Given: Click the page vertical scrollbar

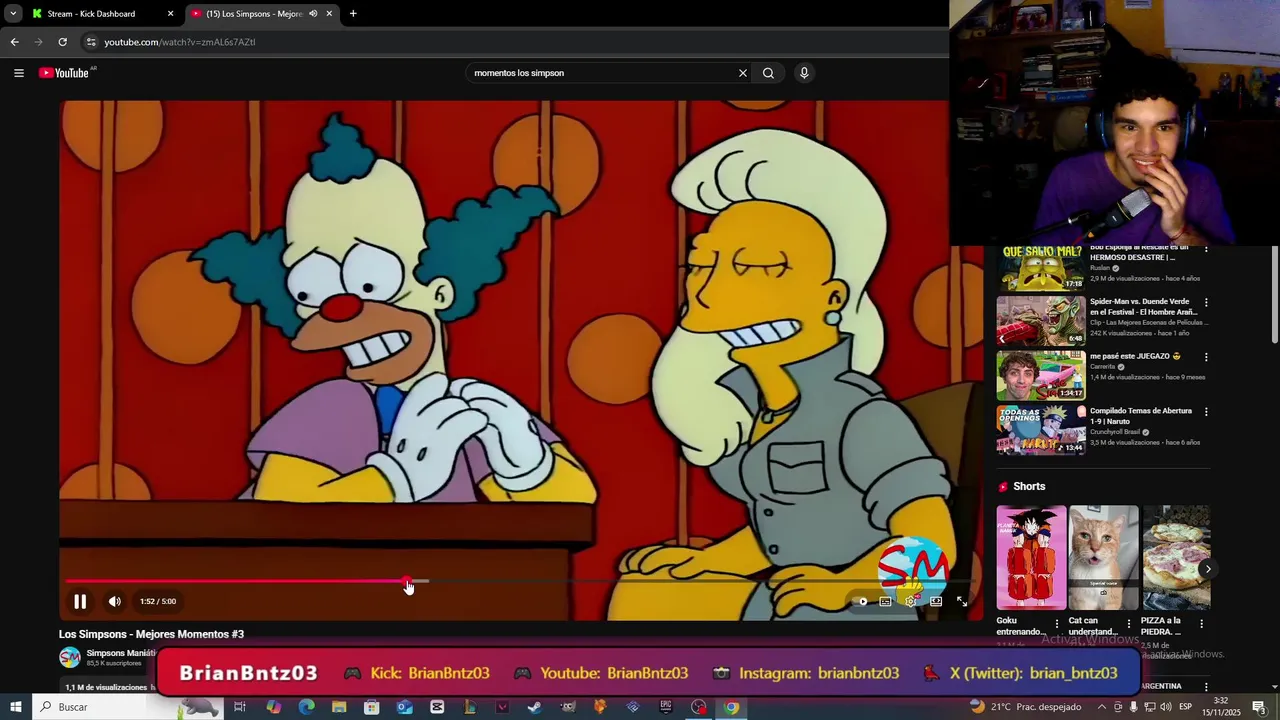Looking at the screenshot, I should [x=1274, y=293].
